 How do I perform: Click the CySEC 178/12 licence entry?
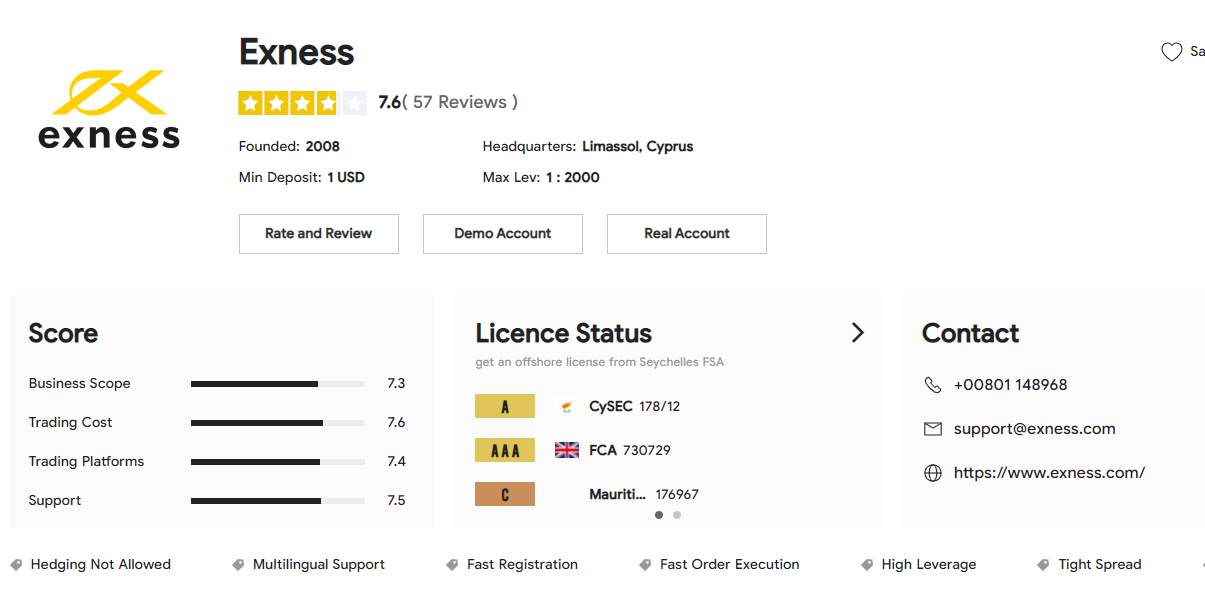click(635, 407)
